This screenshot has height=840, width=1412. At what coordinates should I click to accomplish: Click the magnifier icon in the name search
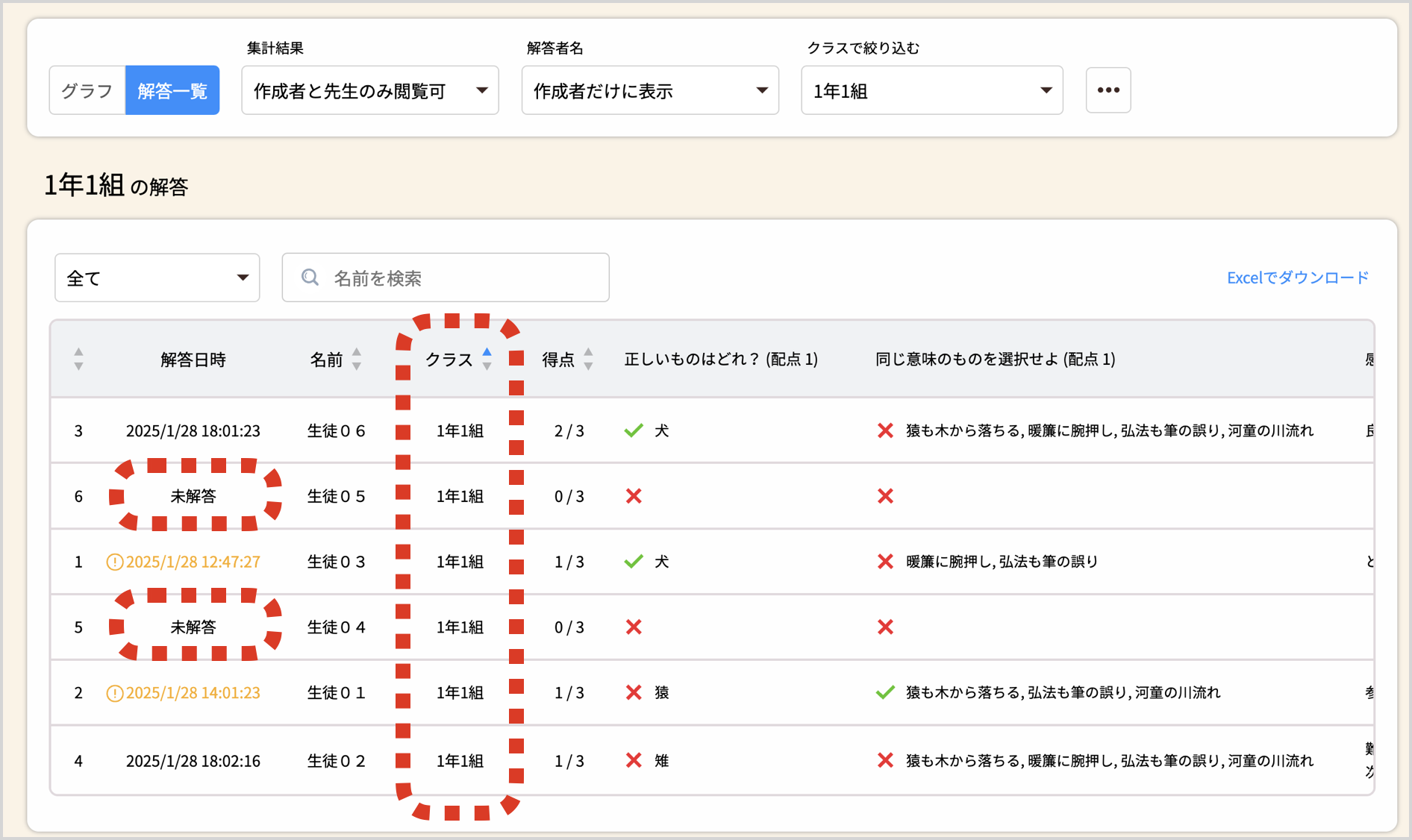coord(310,278)
